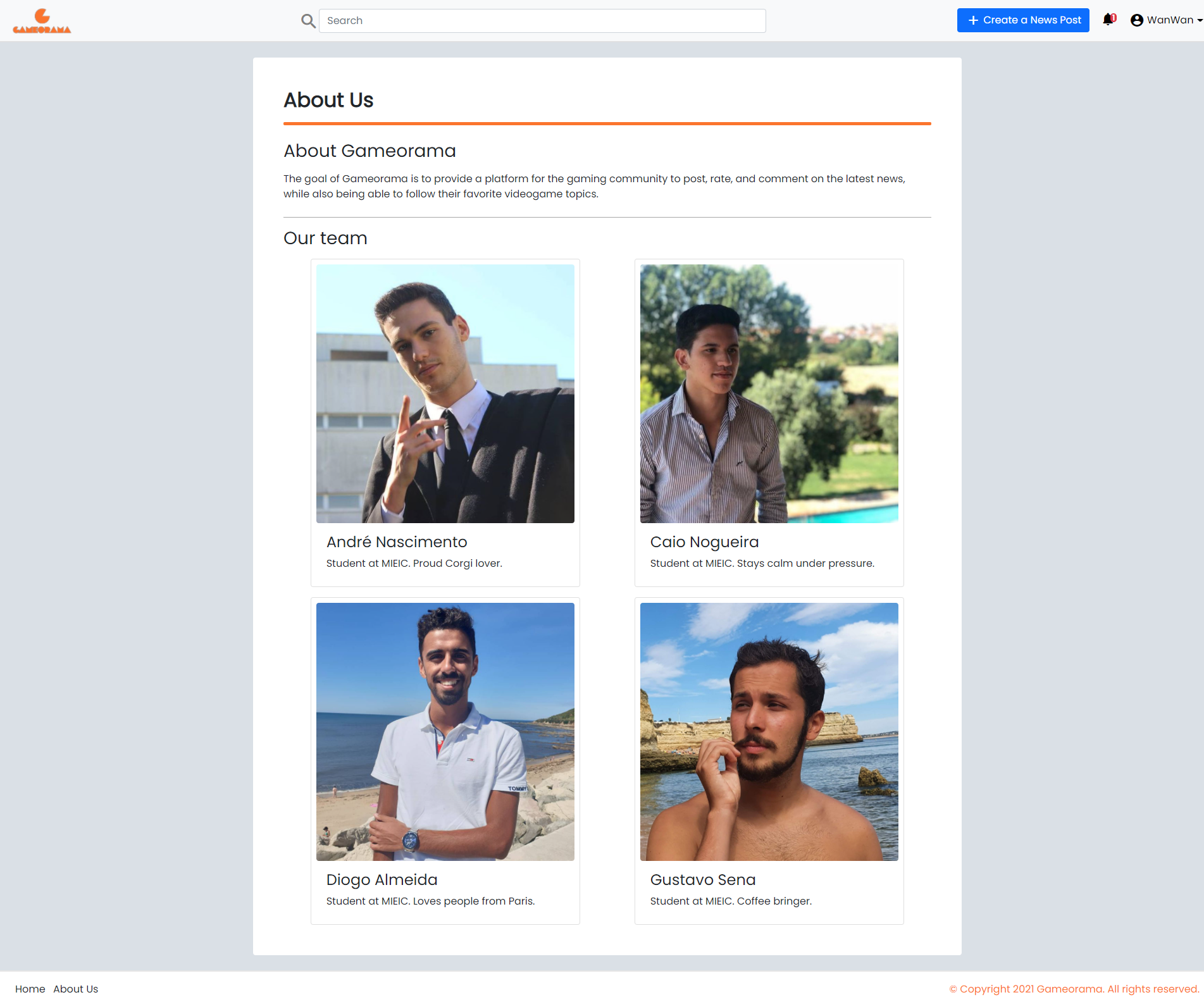Click the Gameorama logo
Image resolution: width=1204 pixels, height=1002 pixels.
(x=42, y=21)
